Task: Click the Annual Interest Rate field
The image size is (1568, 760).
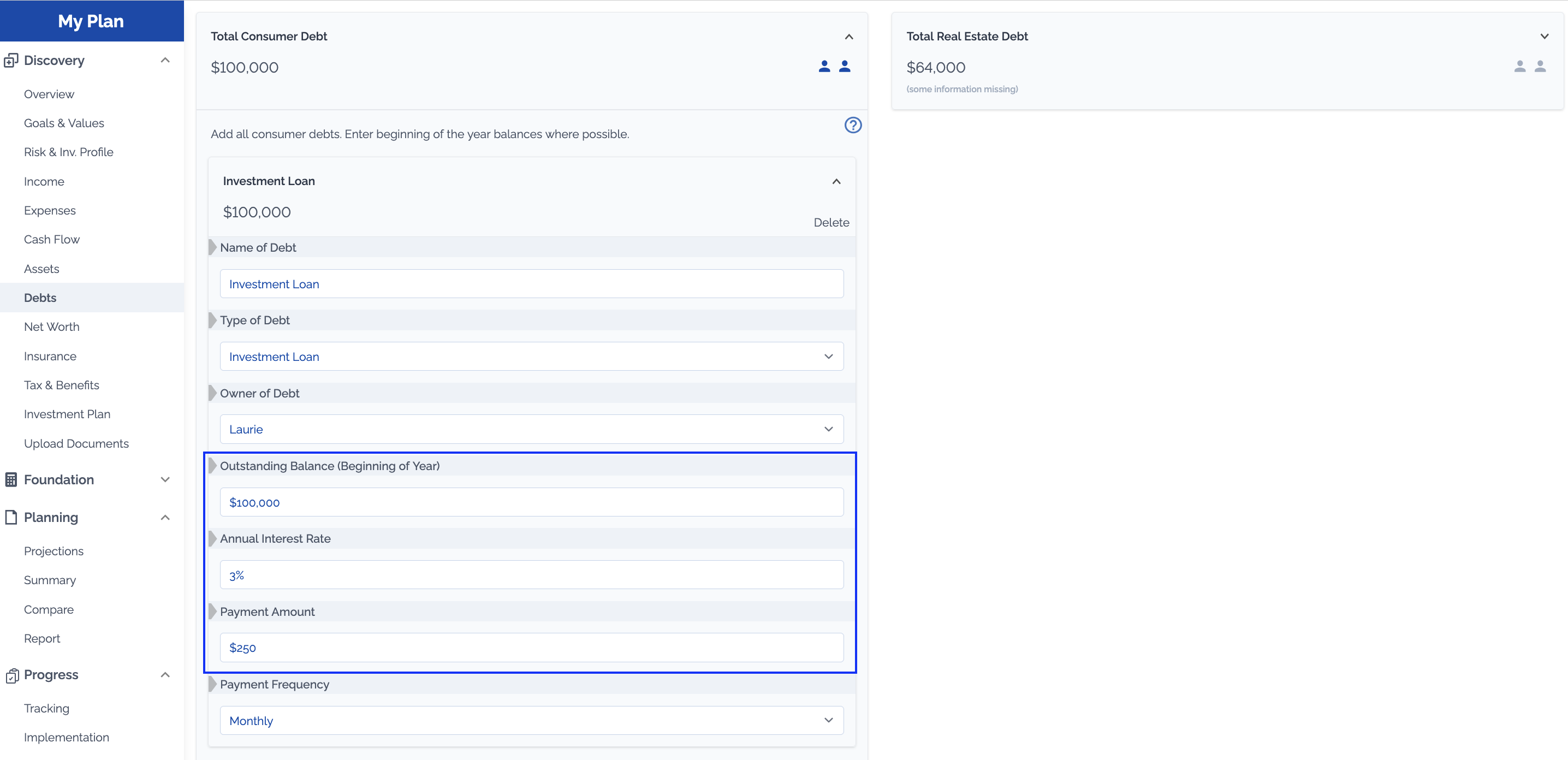Action: pos(531,575)
